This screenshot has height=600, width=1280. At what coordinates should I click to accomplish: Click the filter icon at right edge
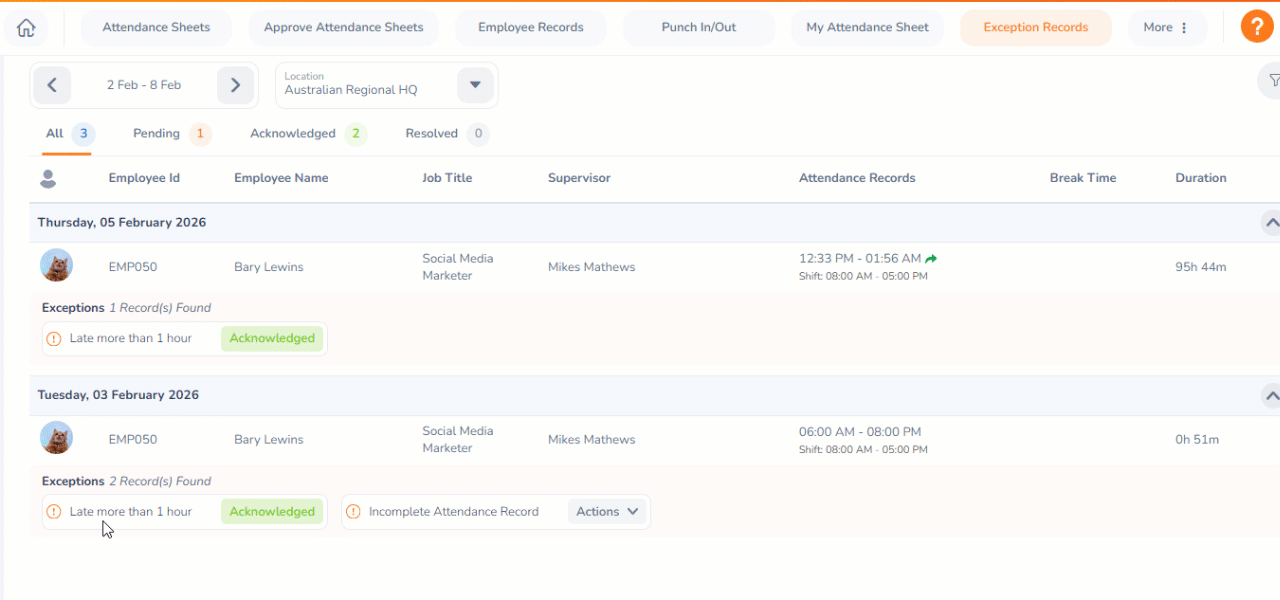[x=1272, y=81]
